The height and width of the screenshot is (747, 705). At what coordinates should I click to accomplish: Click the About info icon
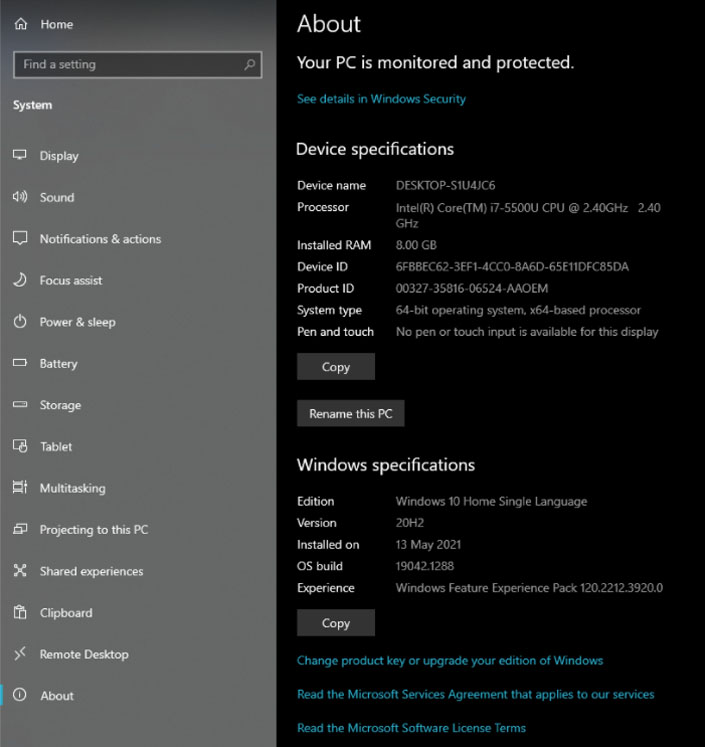coord(20,695)
